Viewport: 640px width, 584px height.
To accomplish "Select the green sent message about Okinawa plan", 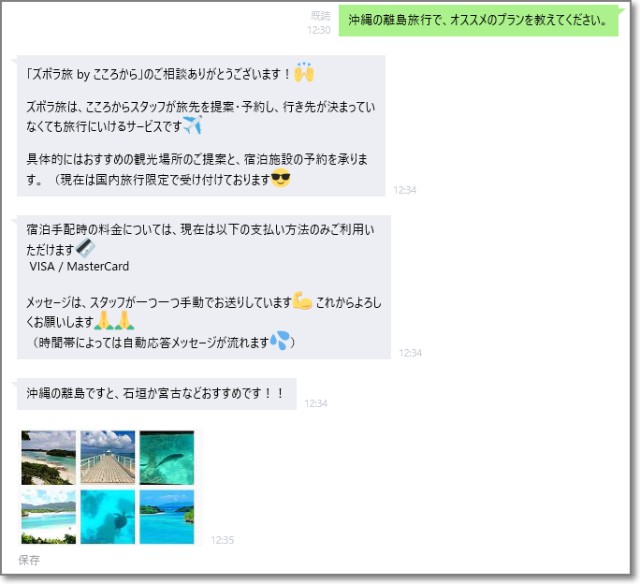I will pos(479,20).
